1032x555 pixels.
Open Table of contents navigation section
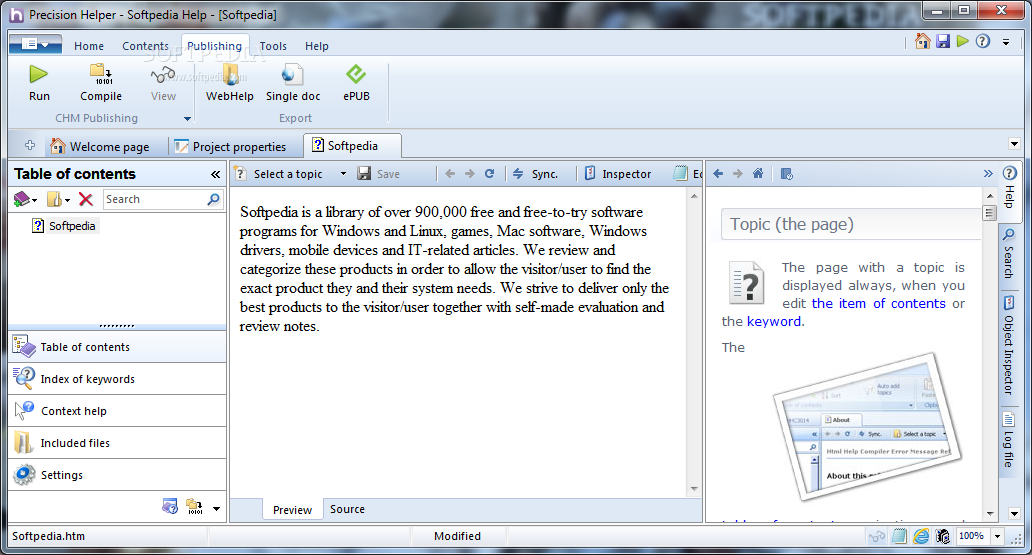click(x=117, y=347)
